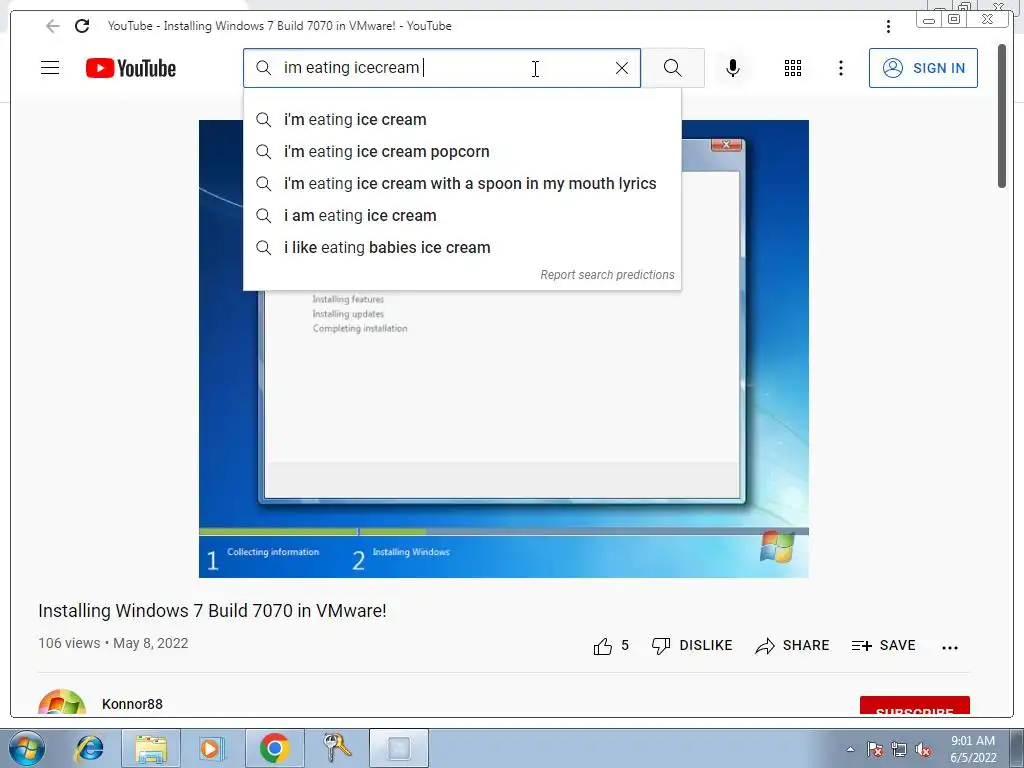Open Windows Explorer folder in taskbar
The image size is (1024, 768).
click(x=151, y=748)
